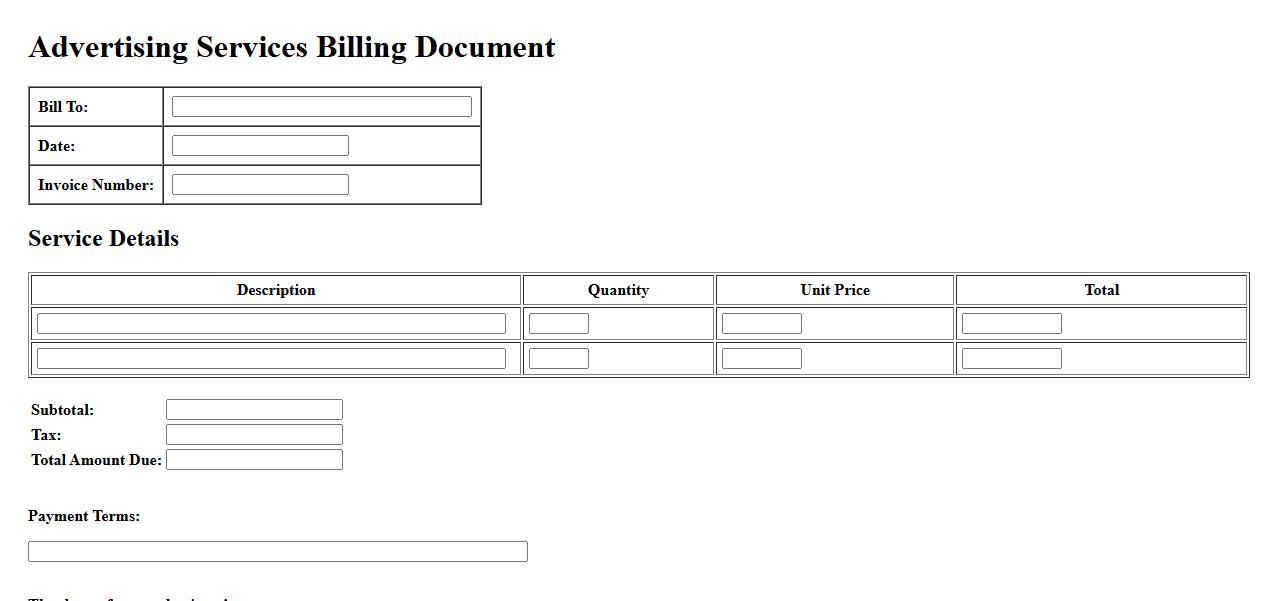Select the second row Unit Price field
The height and width of the screenshot is (601, 1278).
[x=761, y=359]
